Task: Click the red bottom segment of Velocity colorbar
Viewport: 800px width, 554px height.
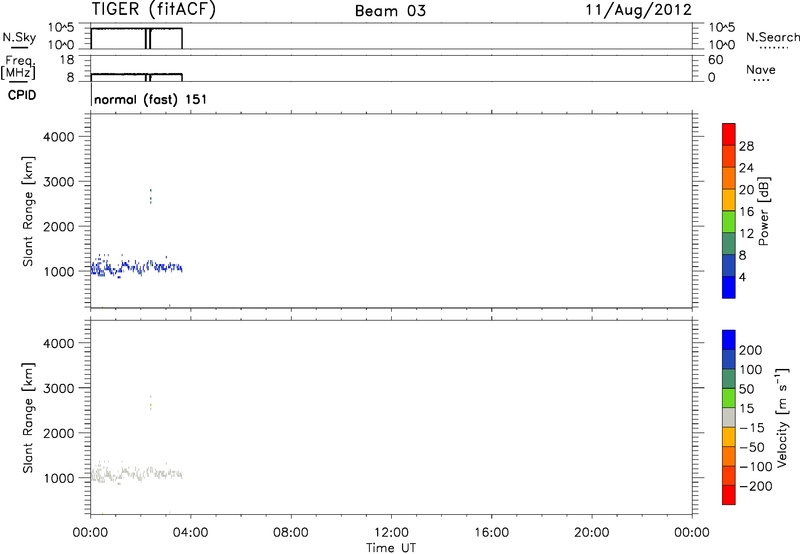Action: pos(729,495)
